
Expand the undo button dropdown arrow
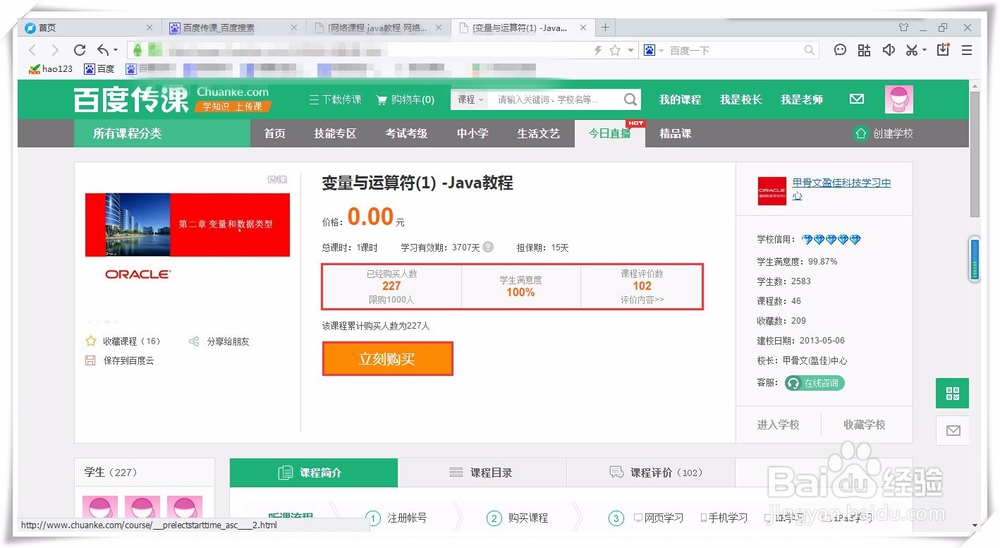(x=115, y=50)
